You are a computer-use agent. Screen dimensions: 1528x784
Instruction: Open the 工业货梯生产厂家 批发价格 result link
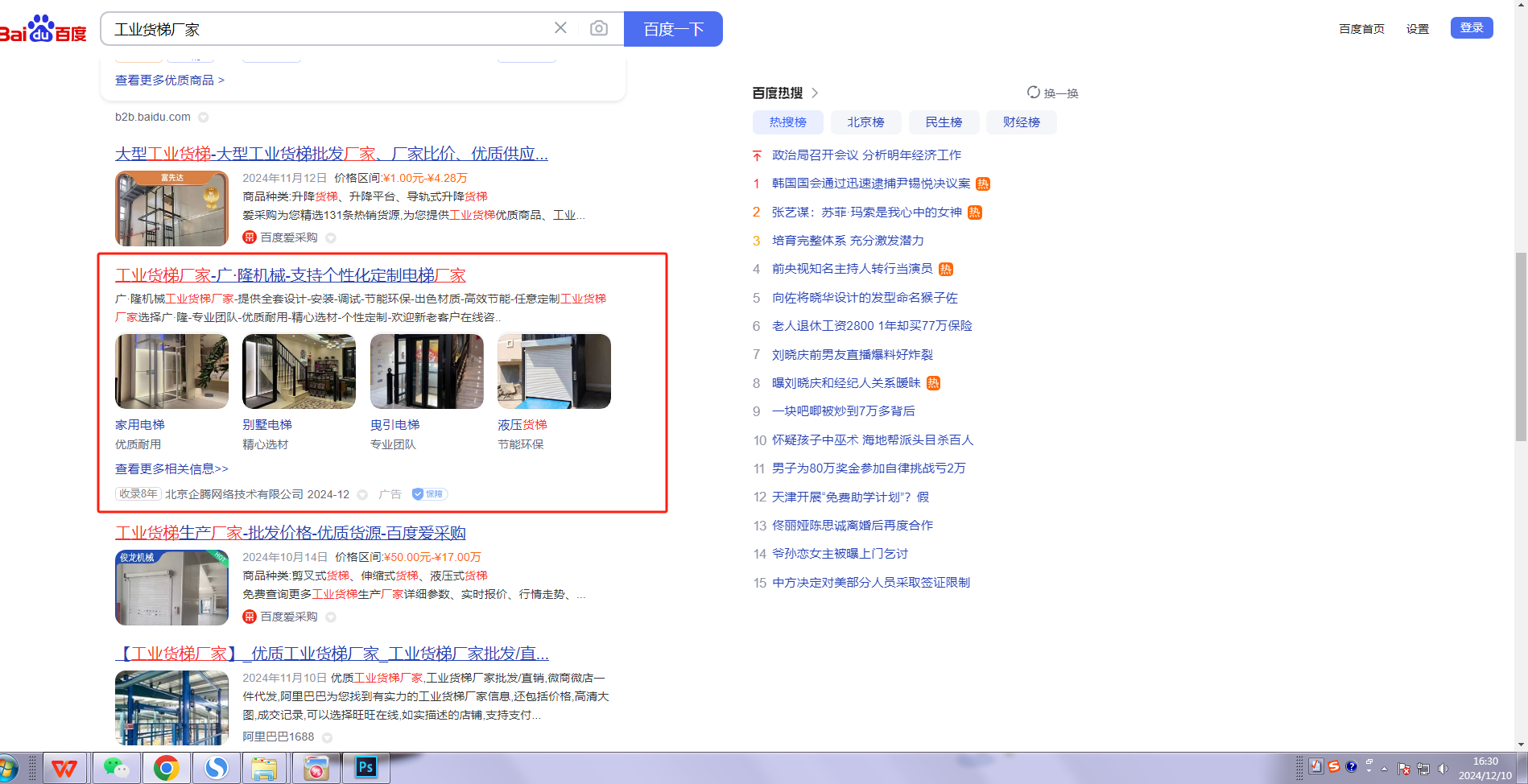(290, 533)
